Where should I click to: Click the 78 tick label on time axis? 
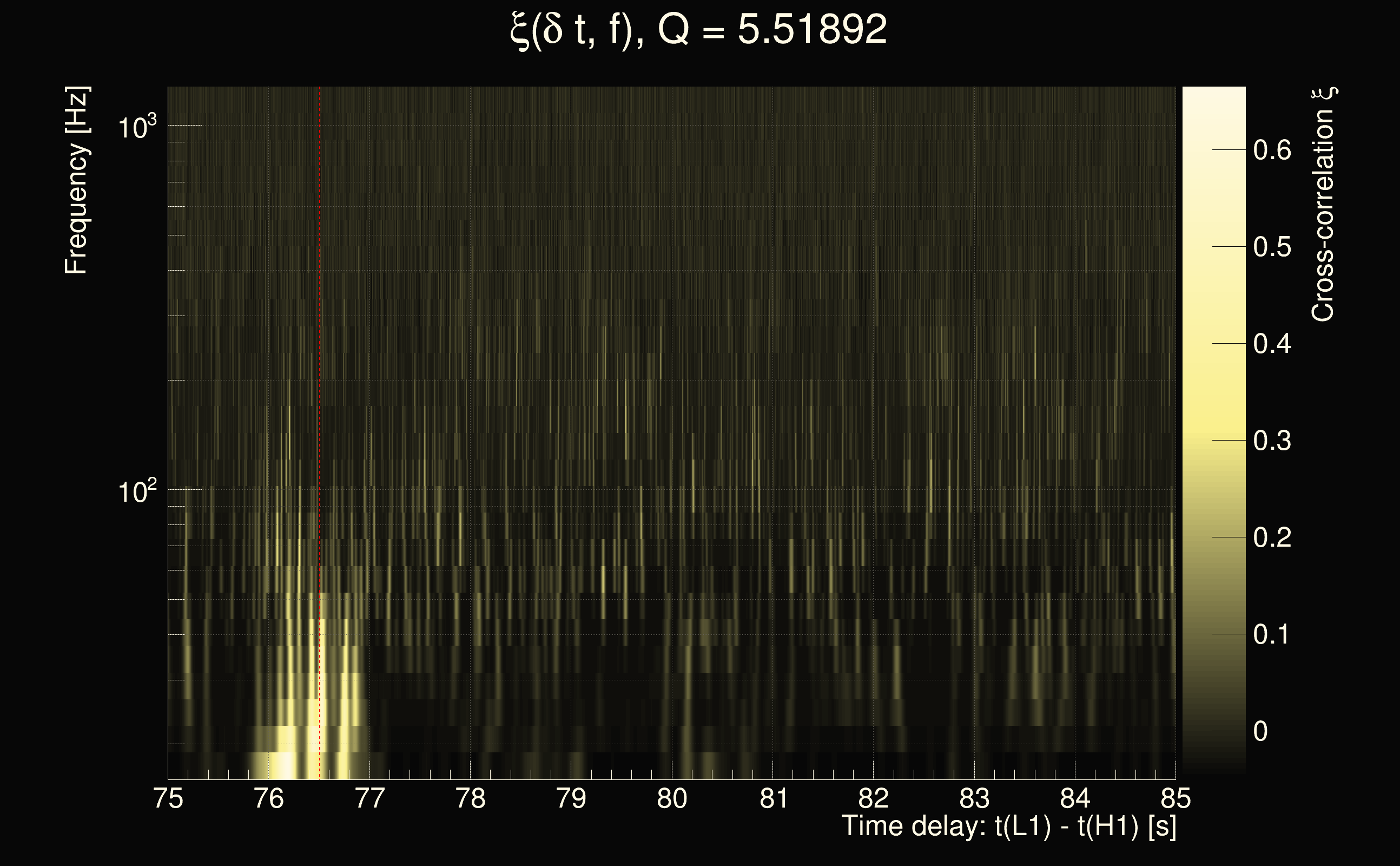pyautogui.click(x=471, y=798)
